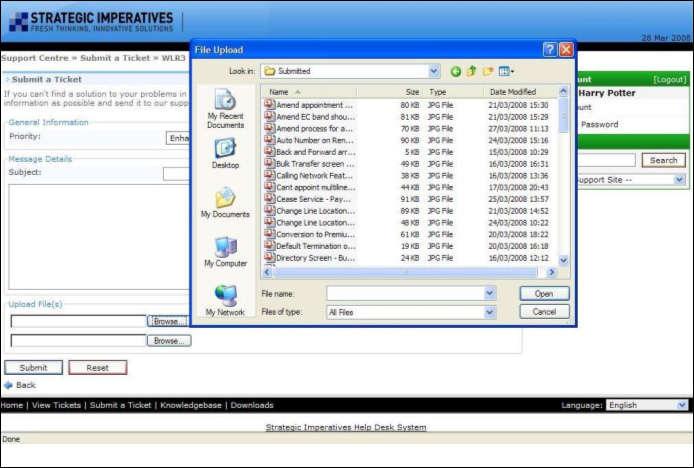The image size is (694, 468).
Task: Go up one folder level
Action: 472,71
